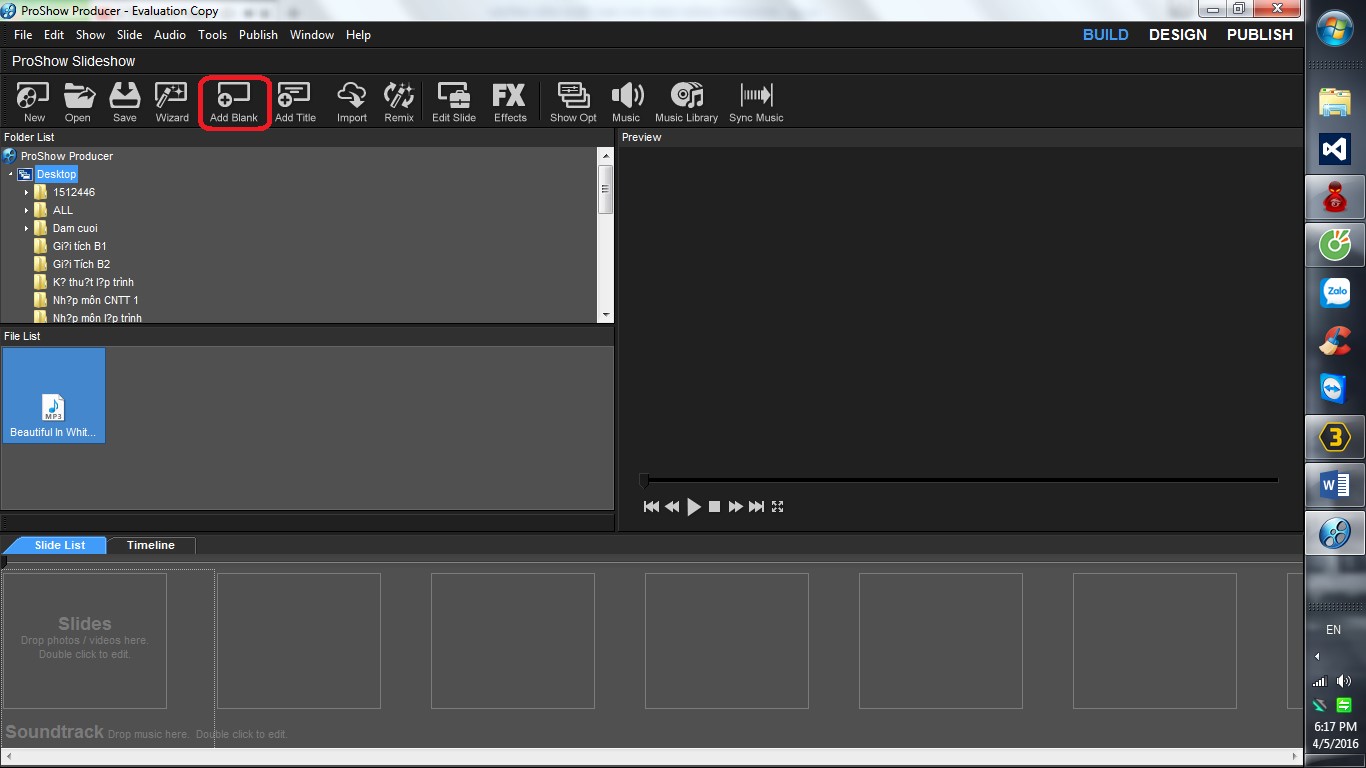Insert a title slide using Add Title

295,103
